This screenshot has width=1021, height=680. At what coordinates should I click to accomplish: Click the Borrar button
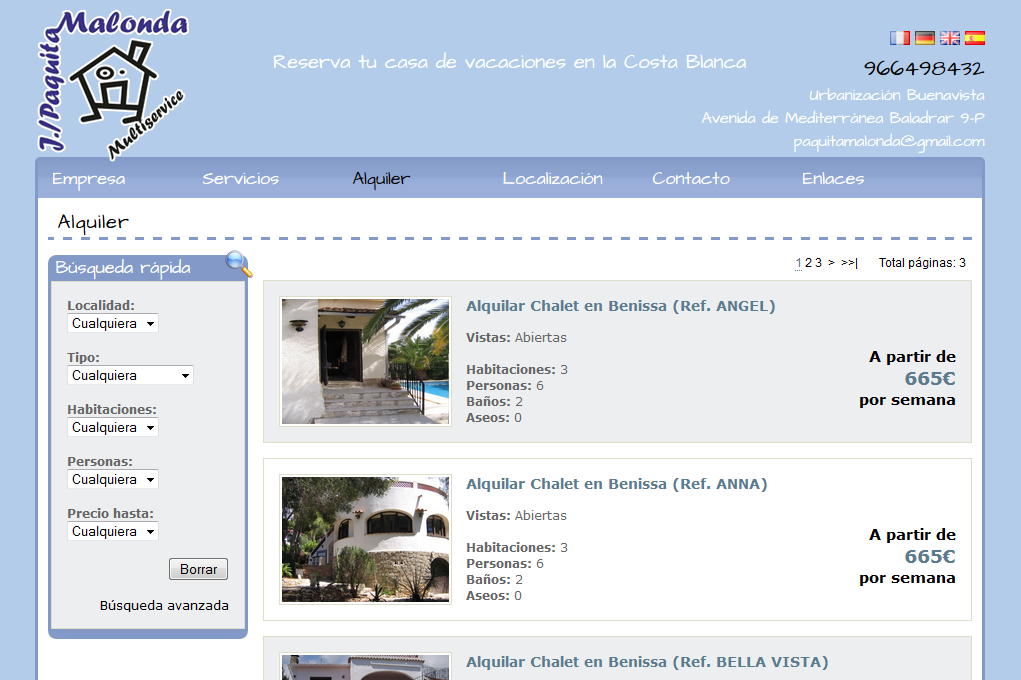click(199, 569)
